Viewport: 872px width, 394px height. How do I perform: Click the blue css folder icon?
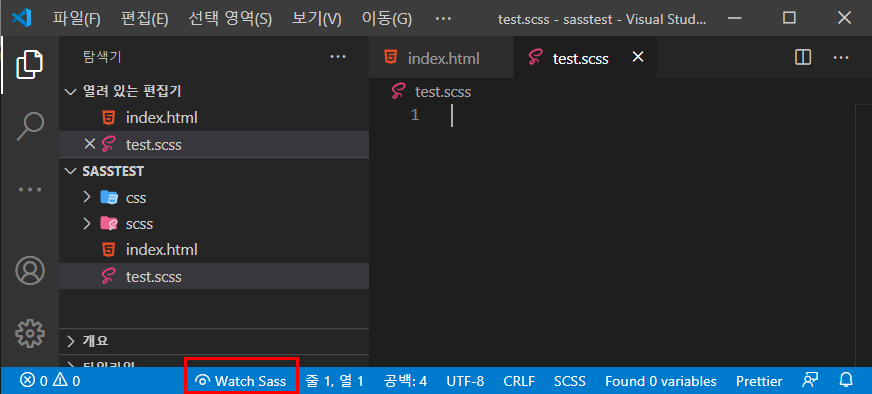[109, 197]
